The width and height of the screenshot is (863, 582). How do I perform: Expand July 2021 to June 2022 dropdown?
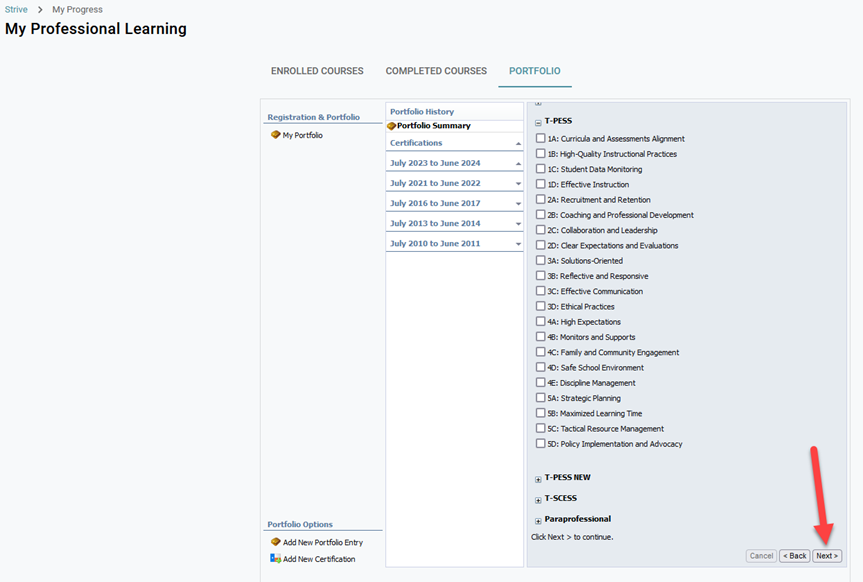[518, 184]
